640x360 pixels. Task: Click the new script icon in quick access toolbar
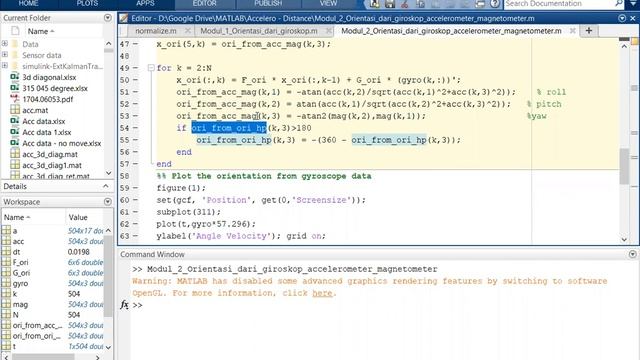pyautogui.click(x=375, y=4)
